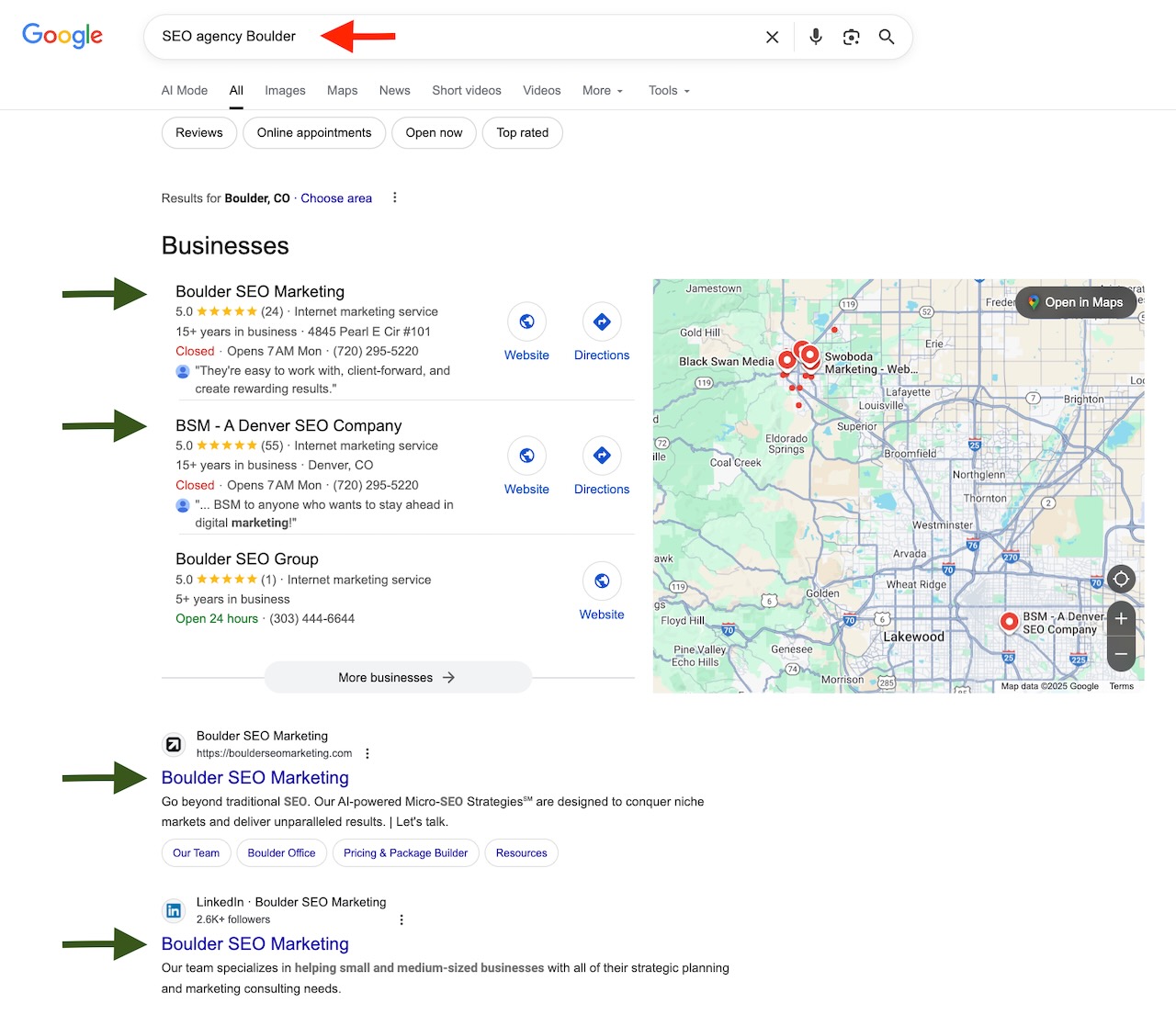This screenshot has width=1176, height=1015.
Task: Click the Google logo
Action: 62,36
